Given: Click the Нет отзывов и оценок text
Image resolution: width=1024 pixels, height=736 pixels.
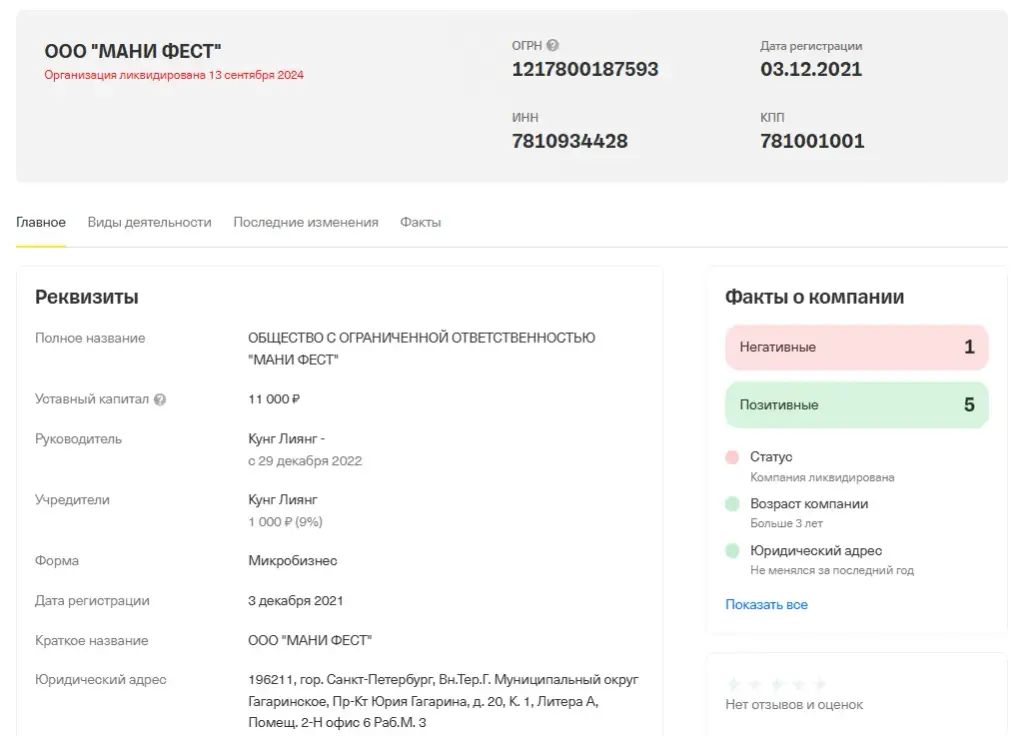Looking at the screenshot, I should pos(794,705).
